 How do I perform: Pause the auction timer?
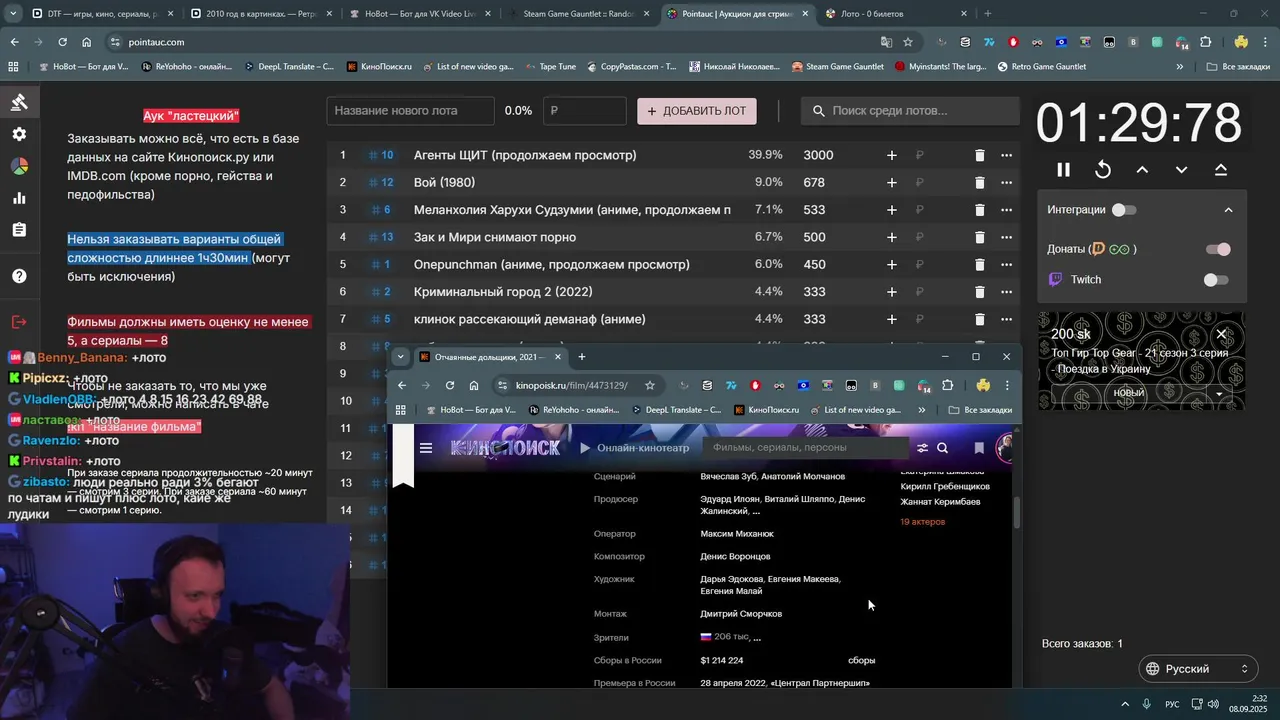pyautogui.click(x=1064, y=170)
